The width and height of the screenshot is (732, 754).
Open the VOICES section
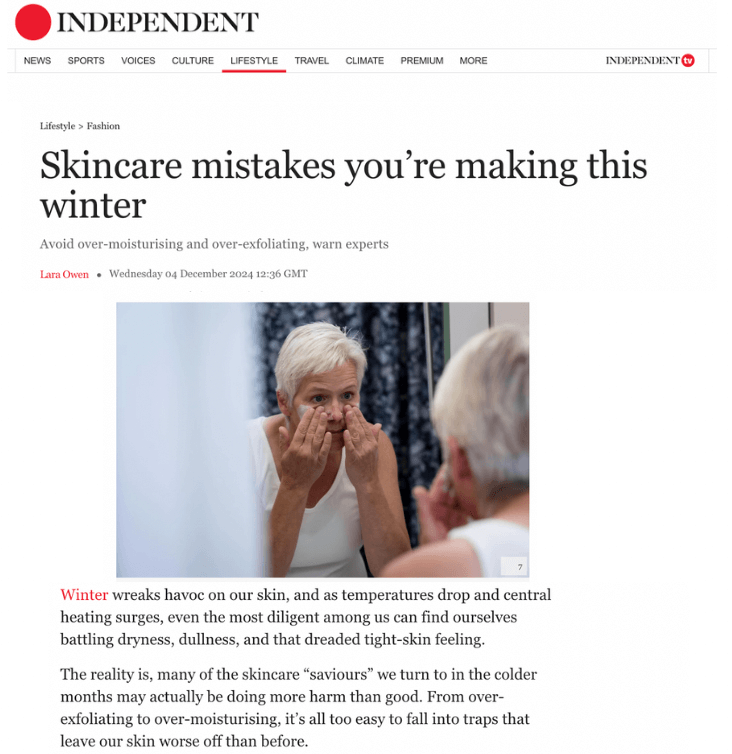(x=138, y=61)
